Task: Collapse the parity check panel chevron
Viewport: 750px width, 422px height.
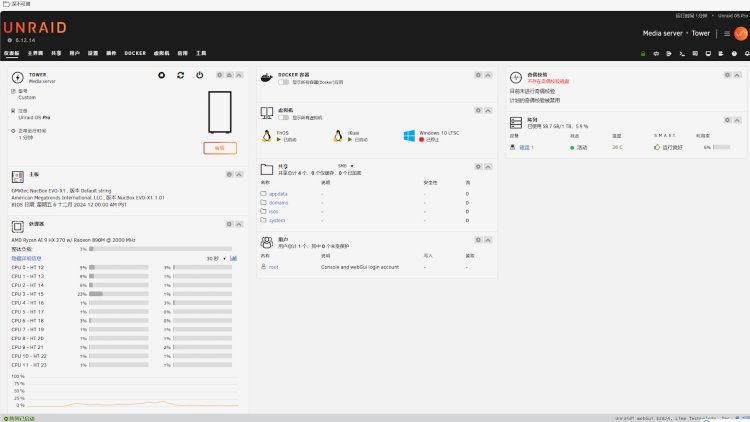Action: pyautogui.click(x=738, y=75)
